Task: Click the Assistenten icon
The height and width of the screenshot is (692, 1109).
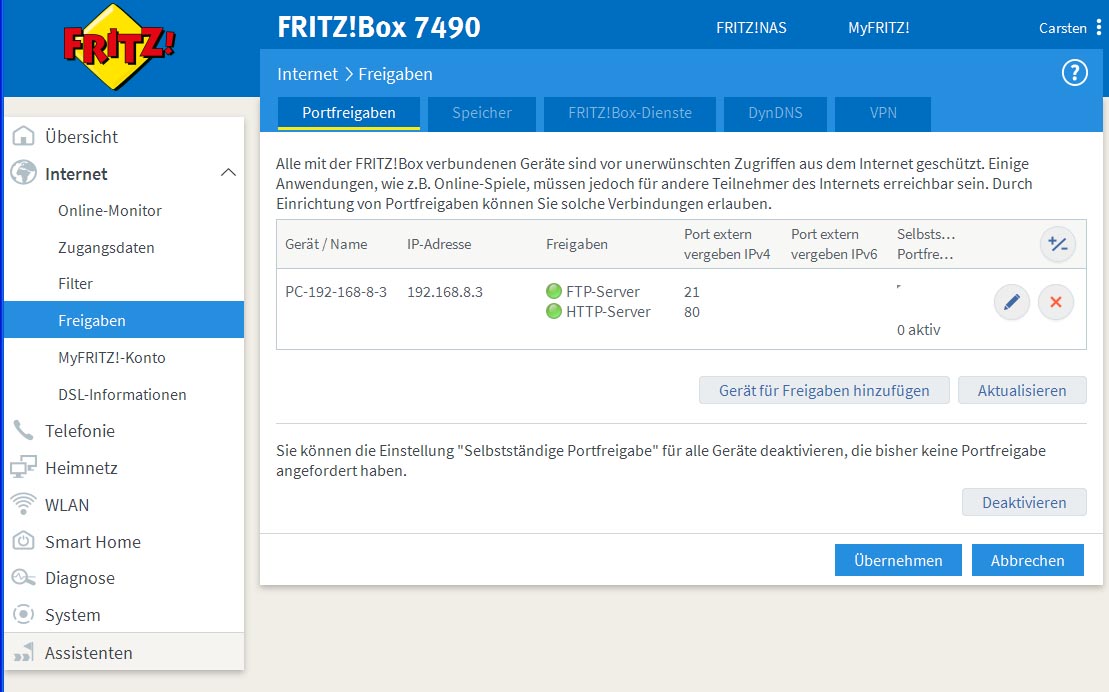Action: 23,652
